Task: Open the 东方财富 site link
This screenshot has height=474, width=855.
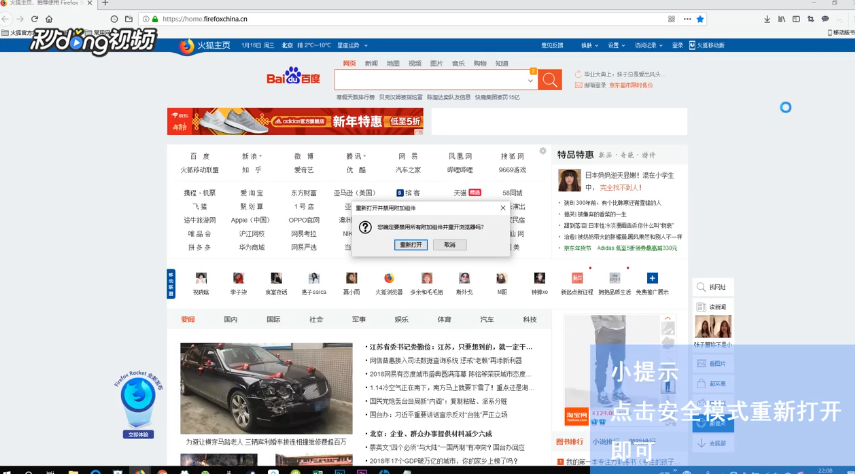Action: pos(304,193)
